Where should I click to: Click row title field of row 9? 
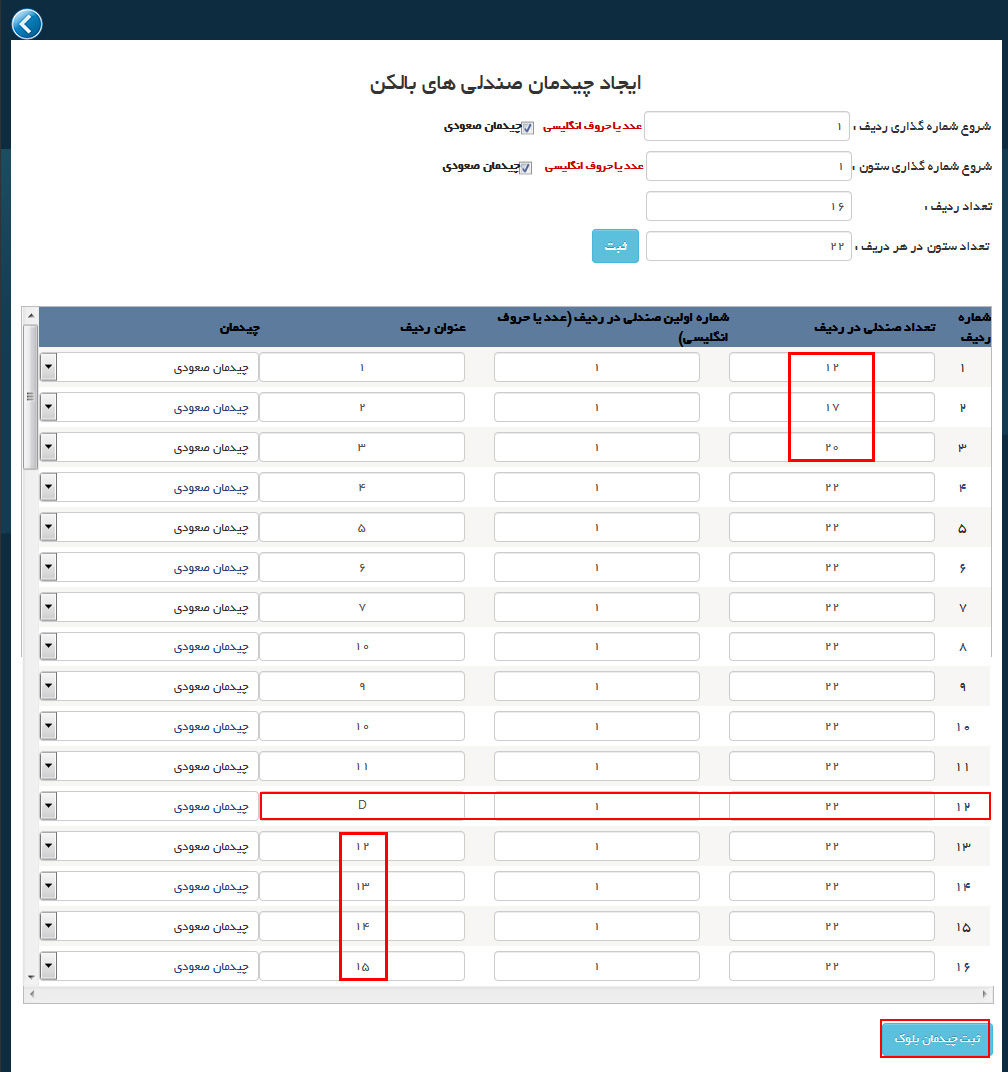(362, 686)
